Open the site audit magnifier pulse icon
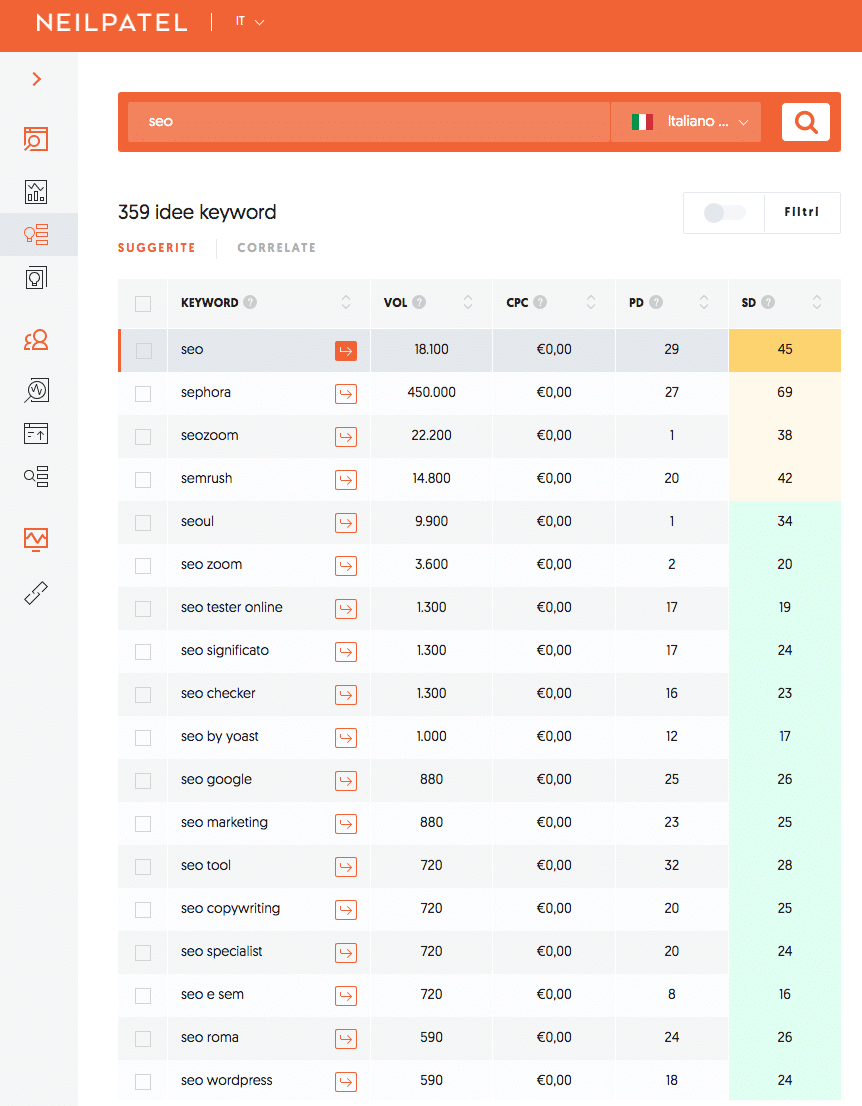The height and width of the screenshot is (1106, 862). [36, 390]
